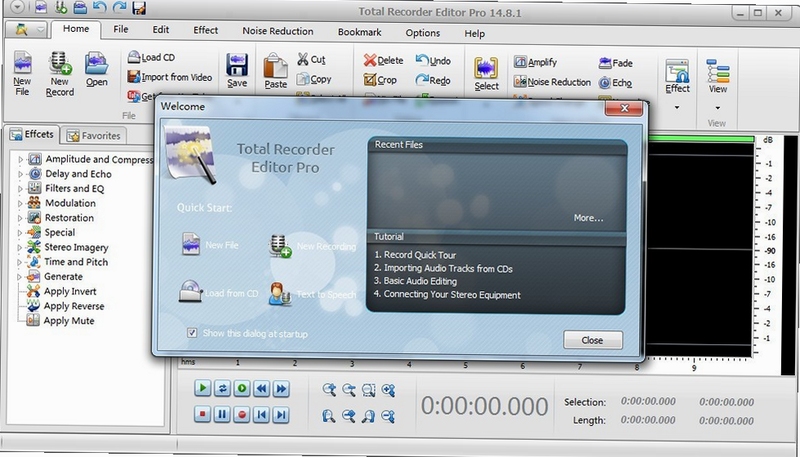Expand the Stereo Imagery category

[20, 248]
